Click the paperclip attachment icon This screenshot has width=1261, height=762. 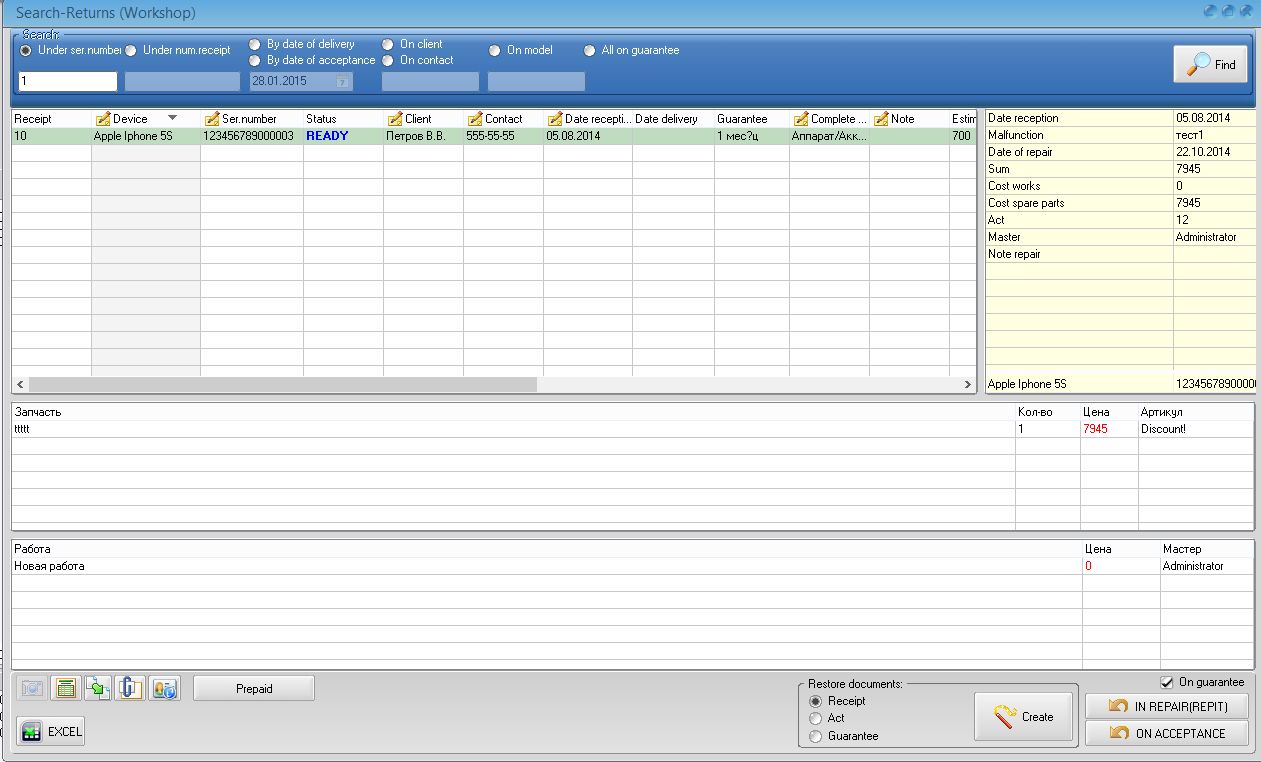coord(131,688)
